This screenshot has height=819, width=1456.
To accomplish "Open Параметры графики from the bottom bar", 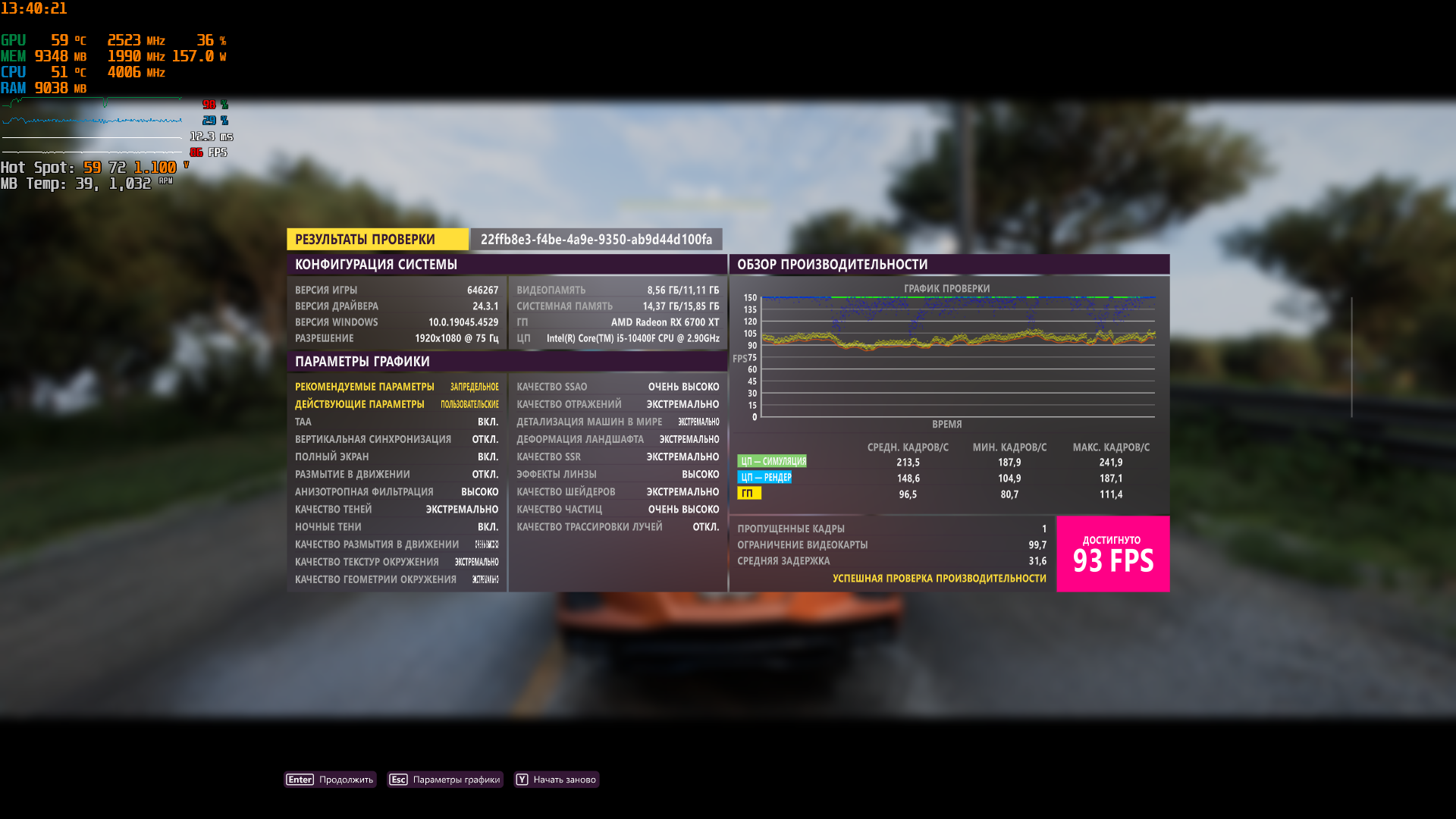I will tap(456, 780).
